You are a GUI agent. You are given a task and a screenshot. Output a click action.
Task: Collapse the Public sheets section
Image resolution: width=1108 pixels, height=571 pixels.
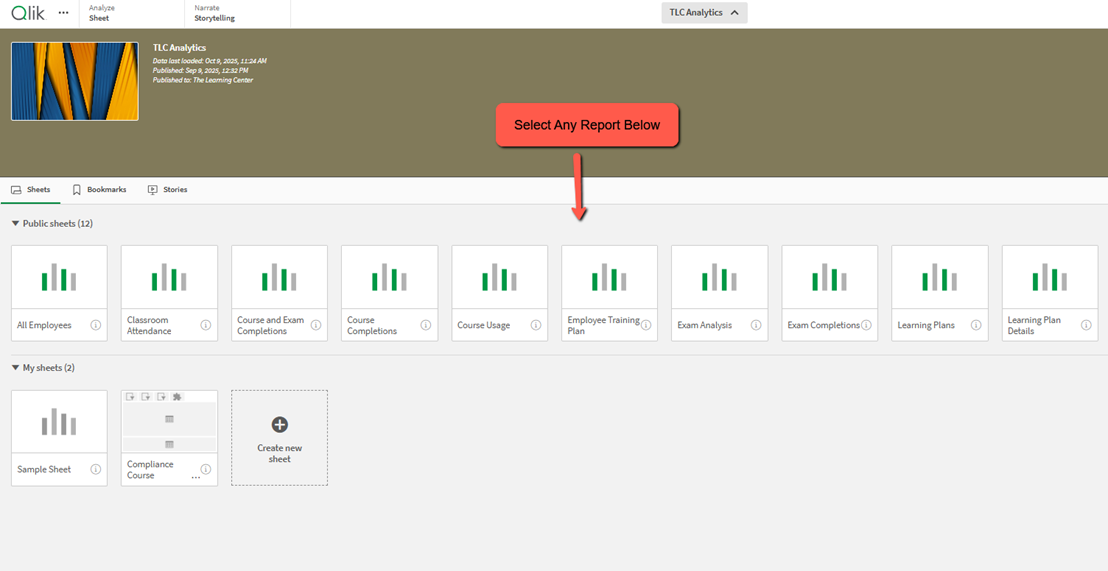pyautogui.click(x=15, y=224)
